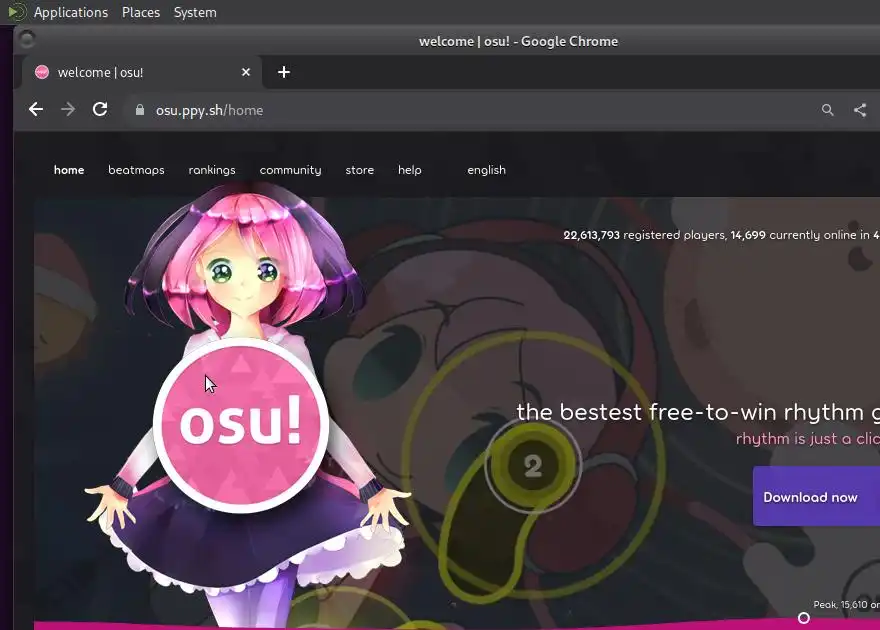Click the Applications menu logo icon

tap(16, 12)
